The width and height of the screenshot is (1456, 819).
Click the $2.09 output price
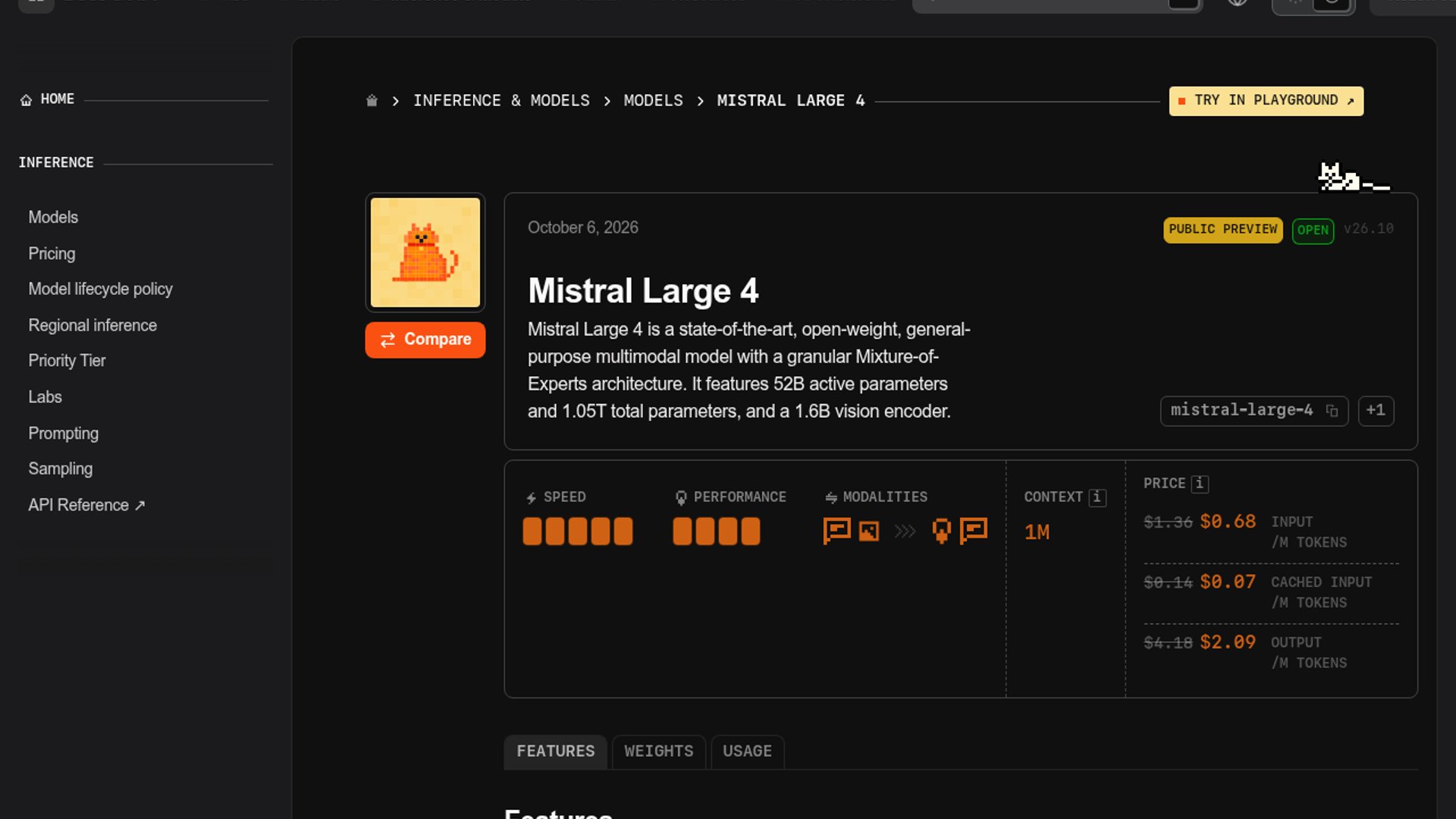1228,643
